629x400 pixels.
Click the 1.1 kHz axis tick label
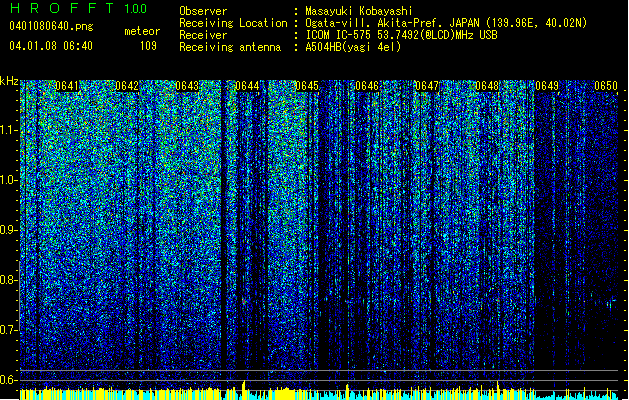(x=8, y=130)
